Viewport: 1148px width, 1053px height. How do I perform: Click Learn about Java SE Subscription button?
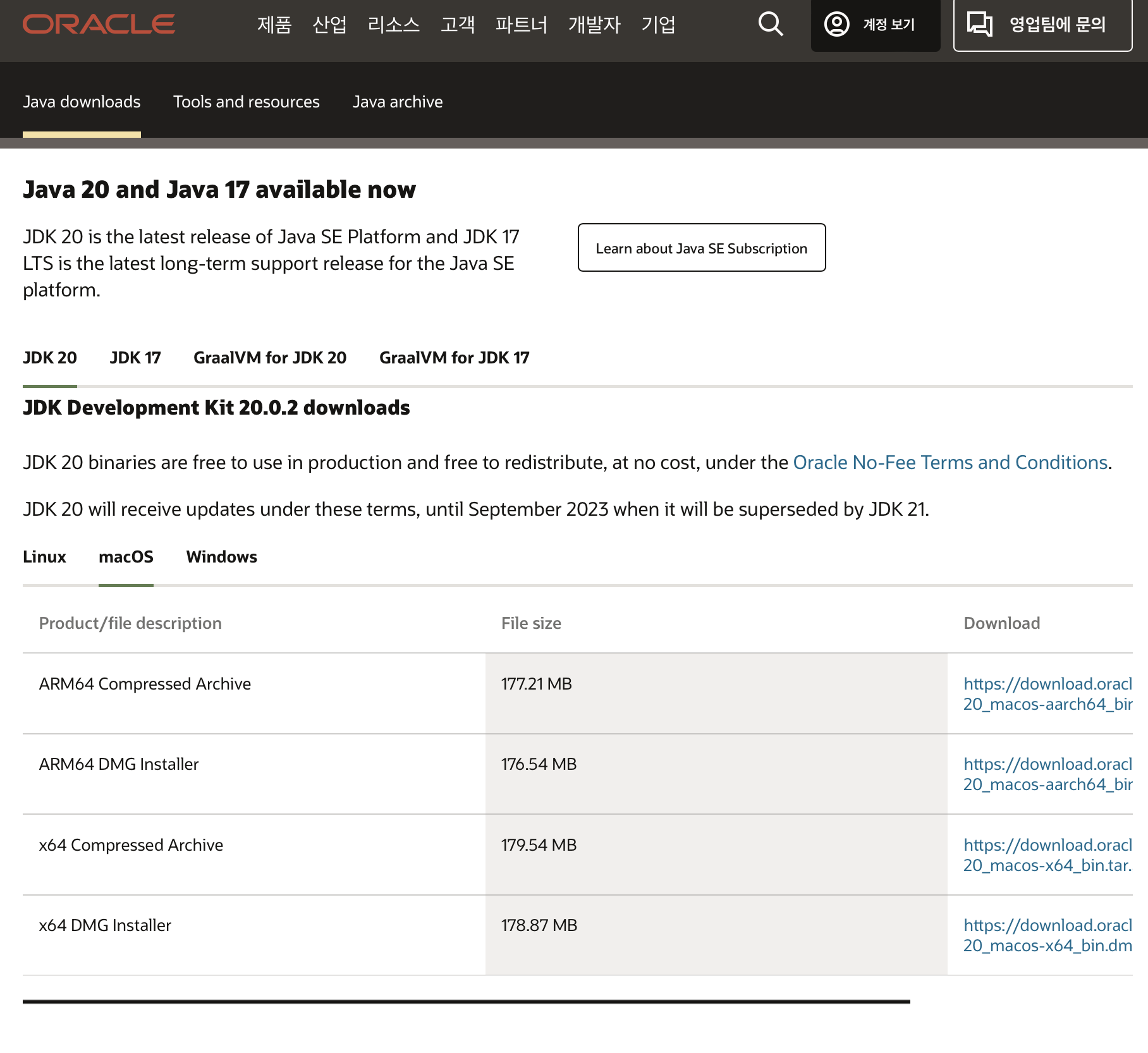tap(702, 248)
